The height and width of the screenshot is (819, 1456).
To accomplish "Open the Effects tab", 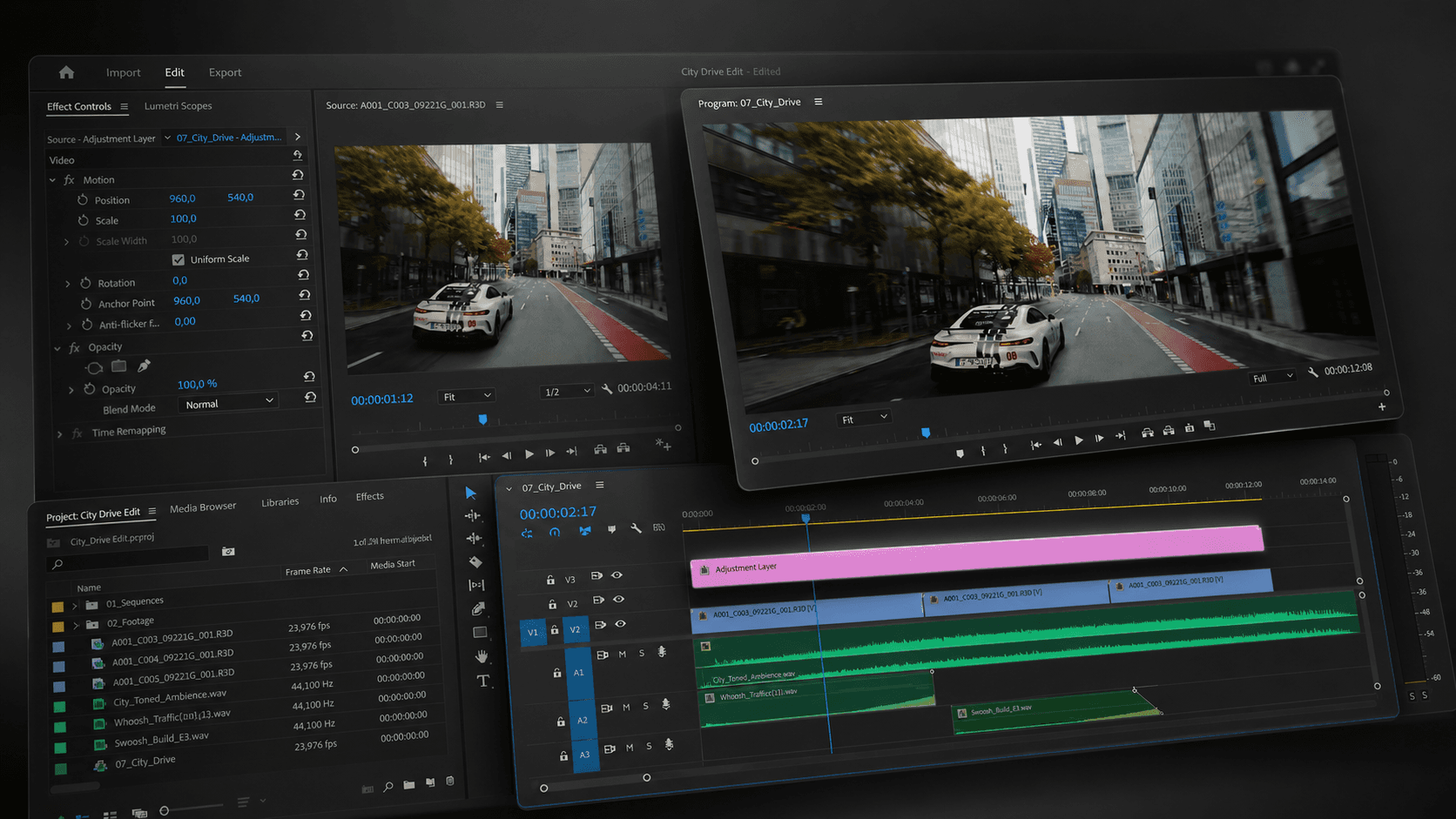I will pos(370,497).
